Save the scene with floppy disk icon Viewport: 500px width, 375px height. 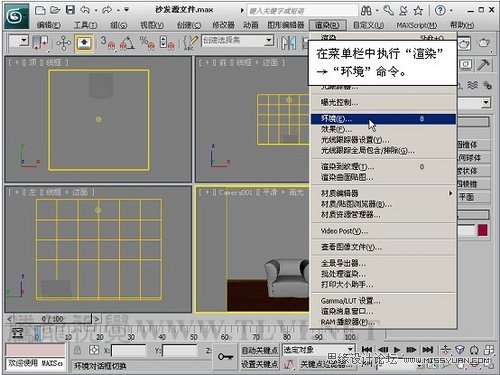point(70,10)
